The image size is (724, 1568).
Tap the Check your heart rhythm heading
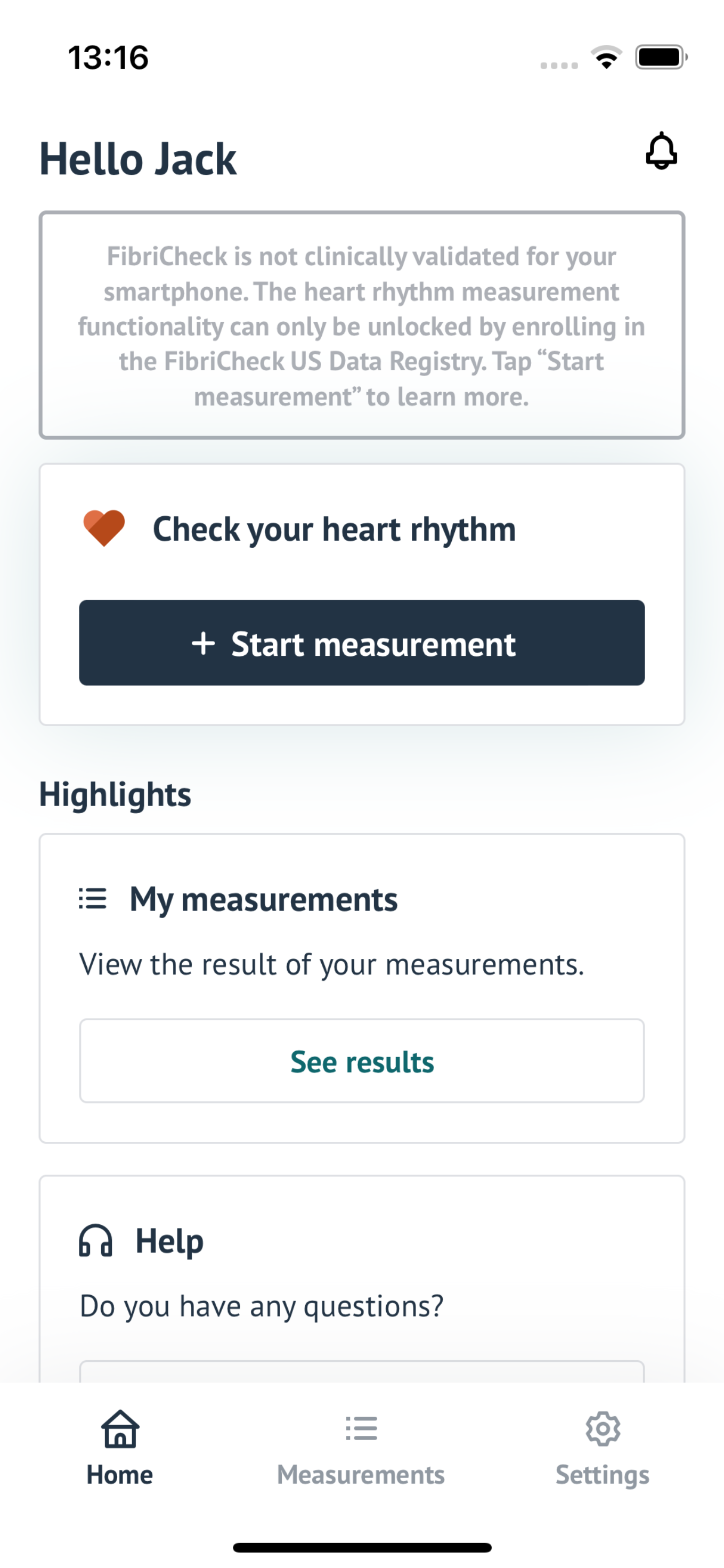coord(334,529)
